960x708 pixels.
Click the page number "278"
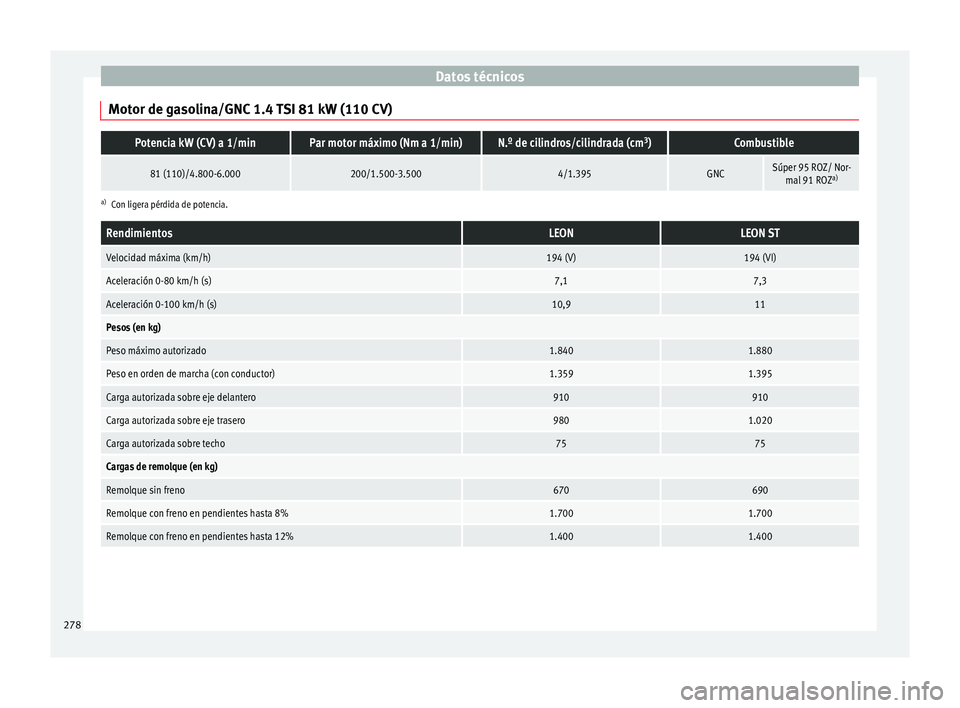click(x=72, y=625)
